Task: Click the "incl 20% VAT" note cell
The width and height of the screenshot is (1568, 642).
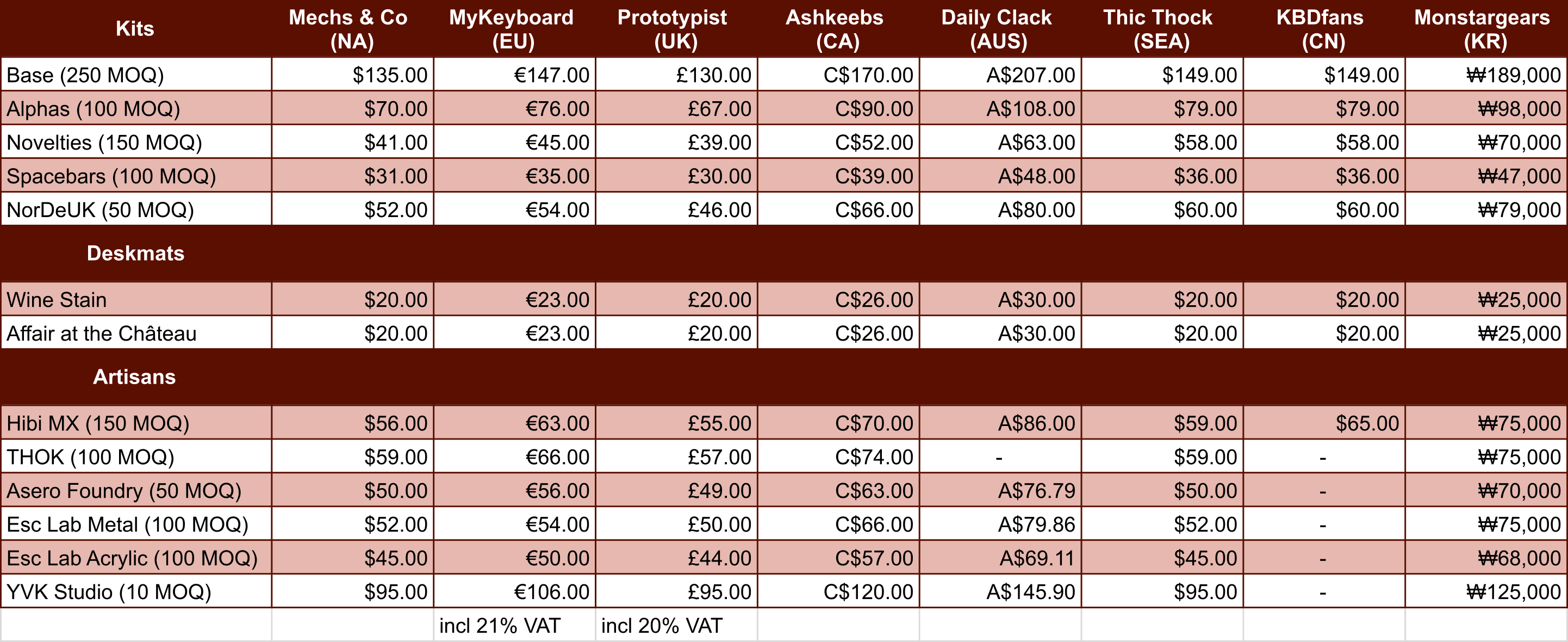Action: (x=662, y=626)
